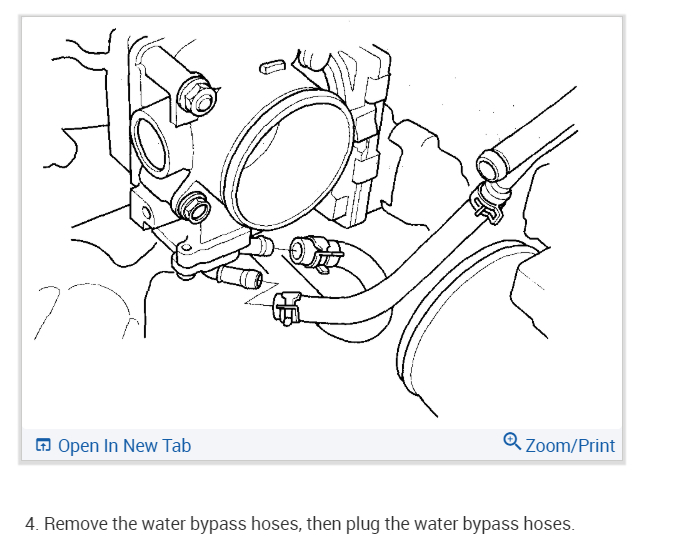683x545 pixels.
Task: Click the open end of the upper-right tube
Action: [x=492, y=165]
